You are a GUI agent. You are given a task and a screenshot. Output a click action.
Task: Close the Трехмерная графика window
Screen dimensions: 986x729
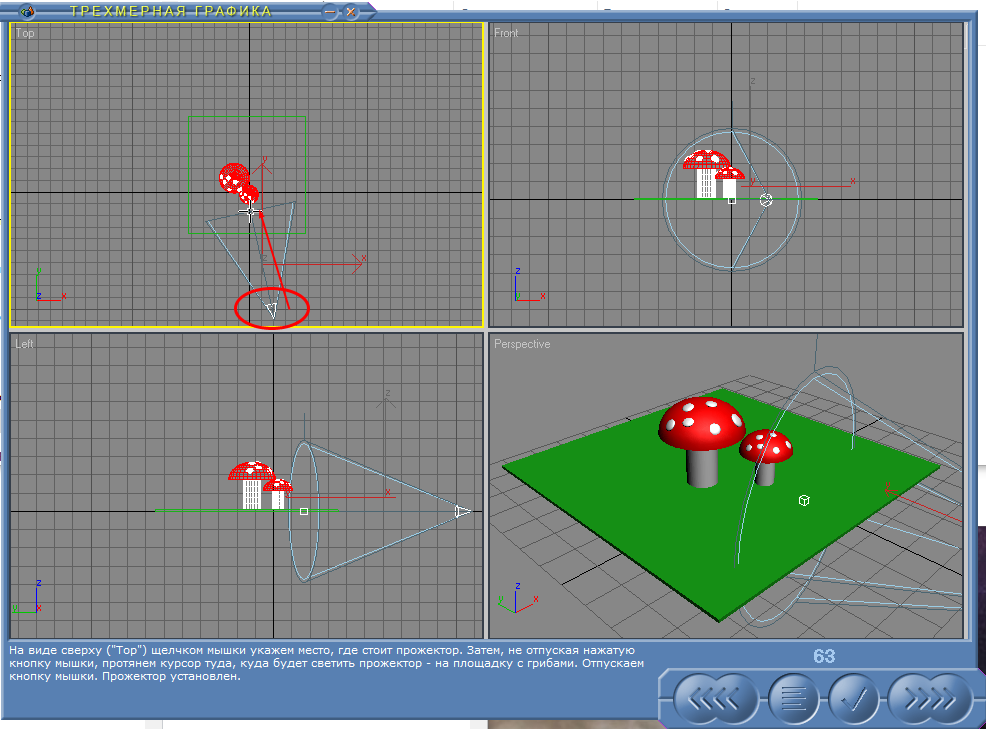pyautogui.click(x=351, y=12)
